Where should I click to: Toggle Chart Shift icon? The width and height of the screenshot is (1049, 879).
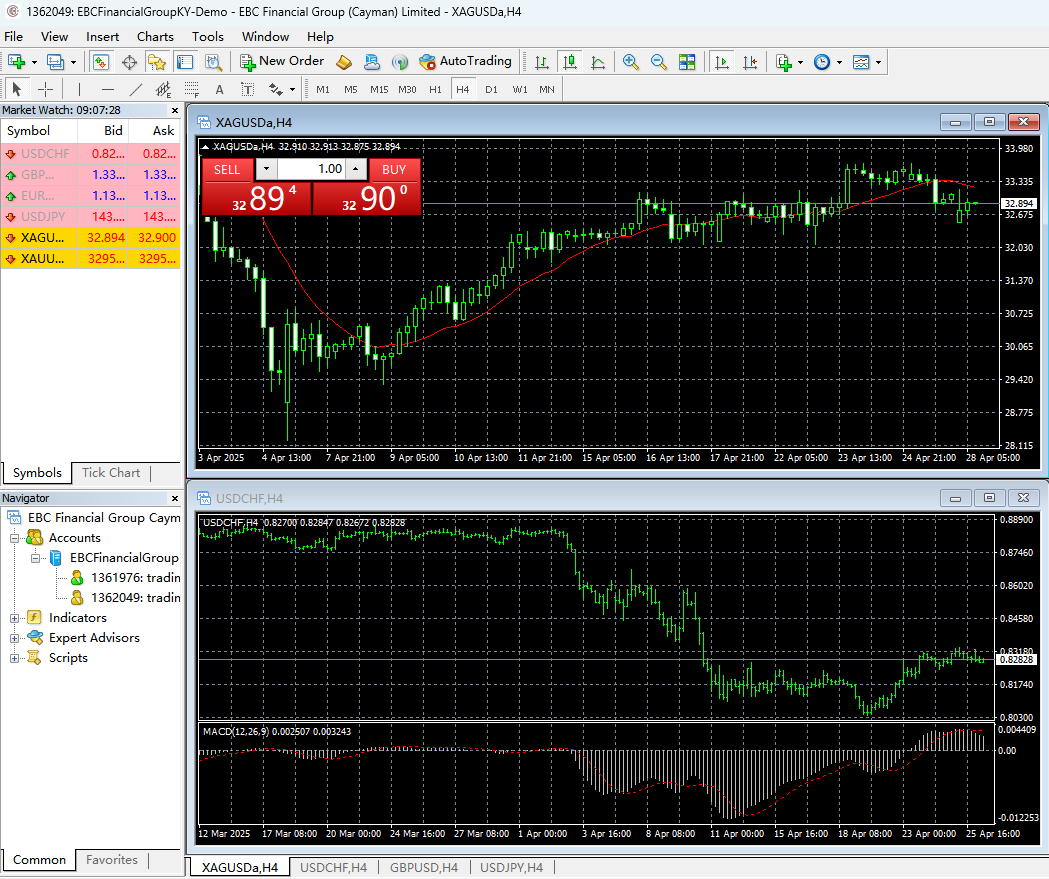point(750,62)
